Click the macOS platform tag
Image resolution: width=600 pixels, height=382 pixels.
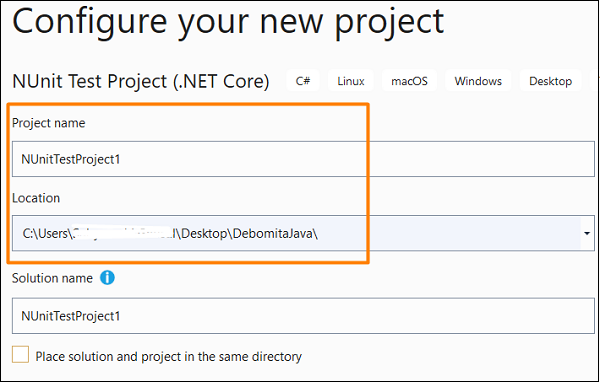[409, 81]
